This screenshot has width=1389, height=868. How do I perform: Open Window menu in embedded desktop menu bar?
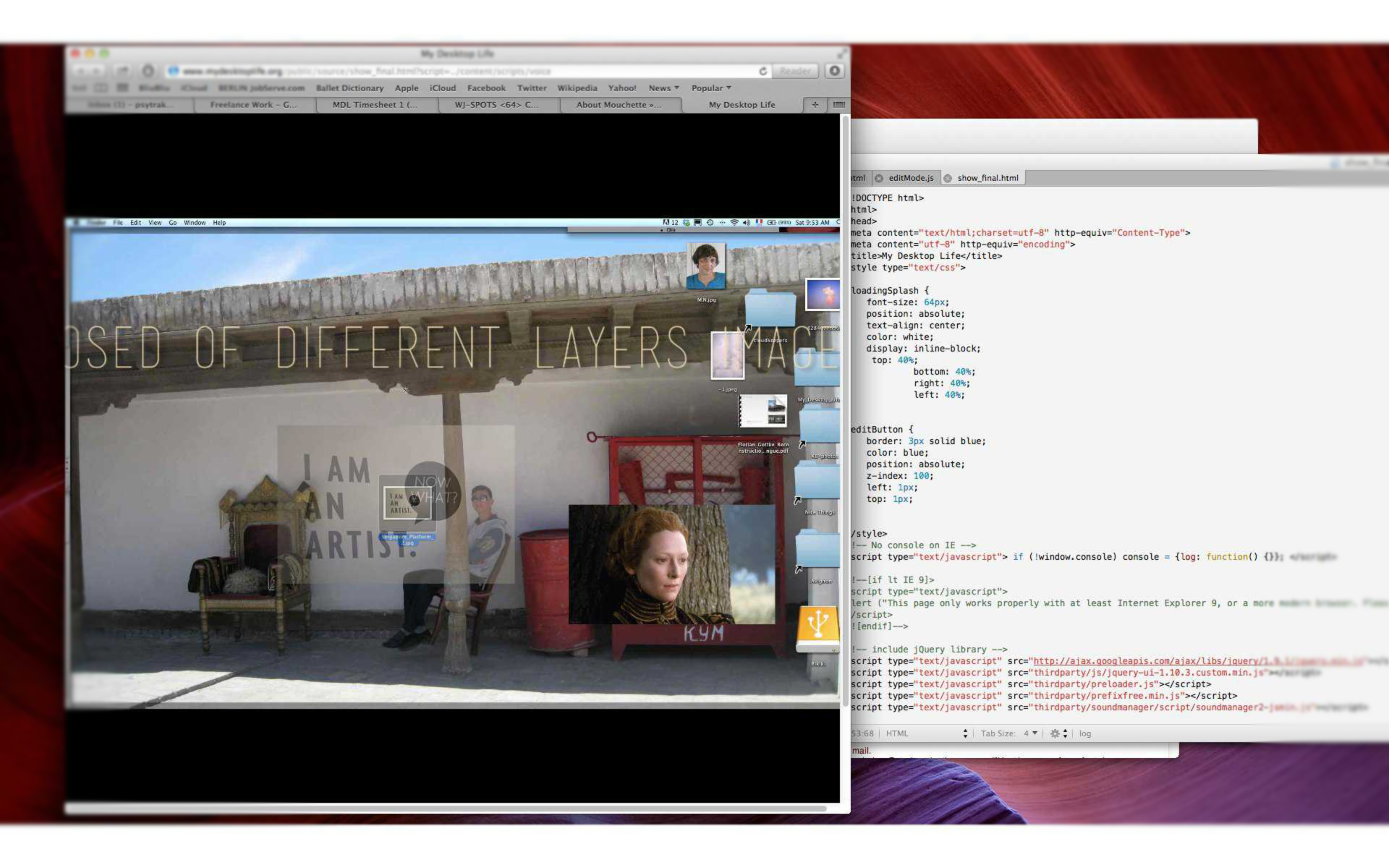pyautogui.click(x=195, y=223)
